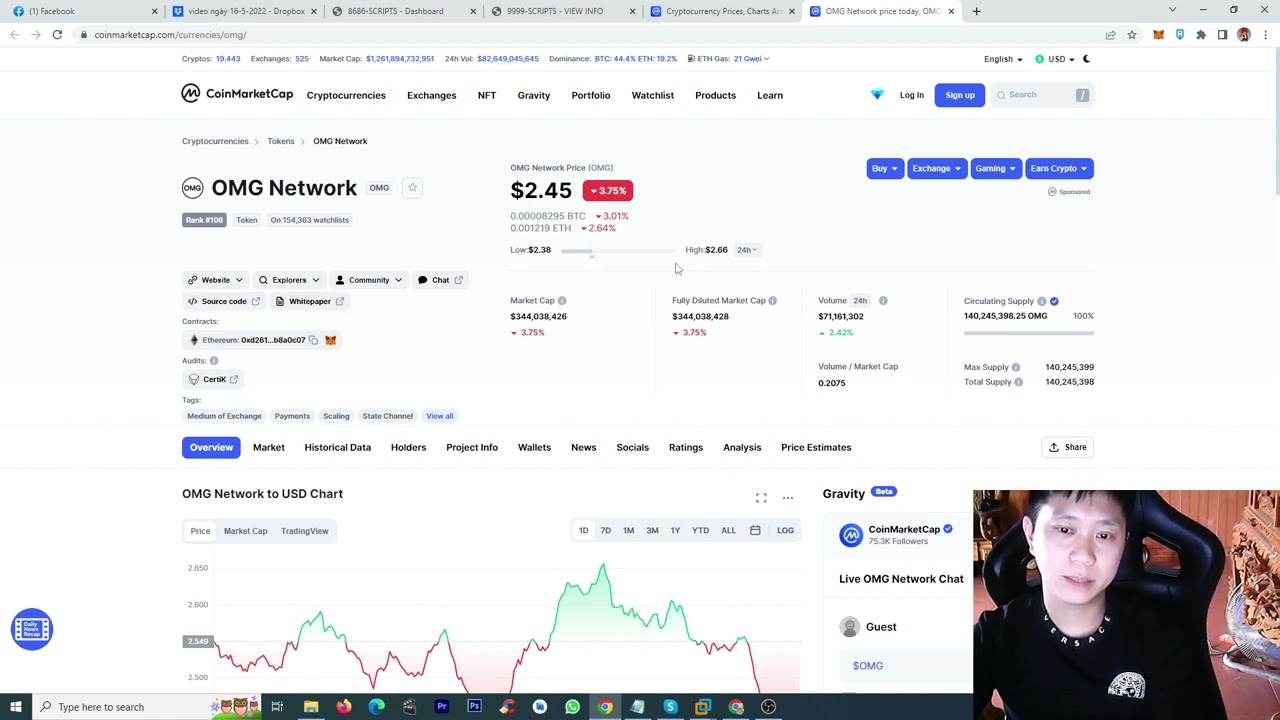Toggle dark mode with the moon icon
The height and width of the screenshot is (720, 1280).
pos(1086,59)
